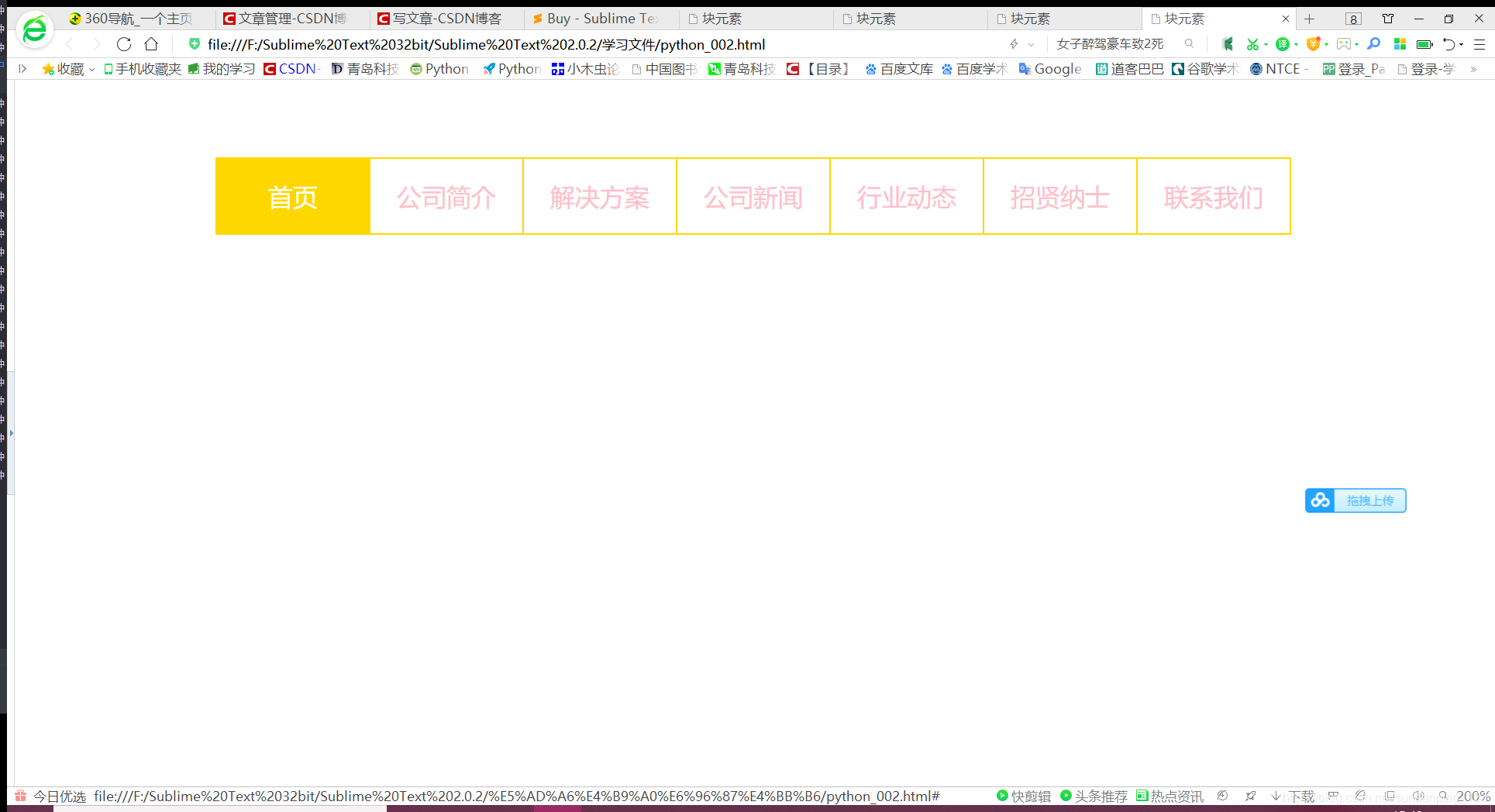Toggle battery saver mode
Screen dimensions: 1495x812
(x=1424, y=44)
